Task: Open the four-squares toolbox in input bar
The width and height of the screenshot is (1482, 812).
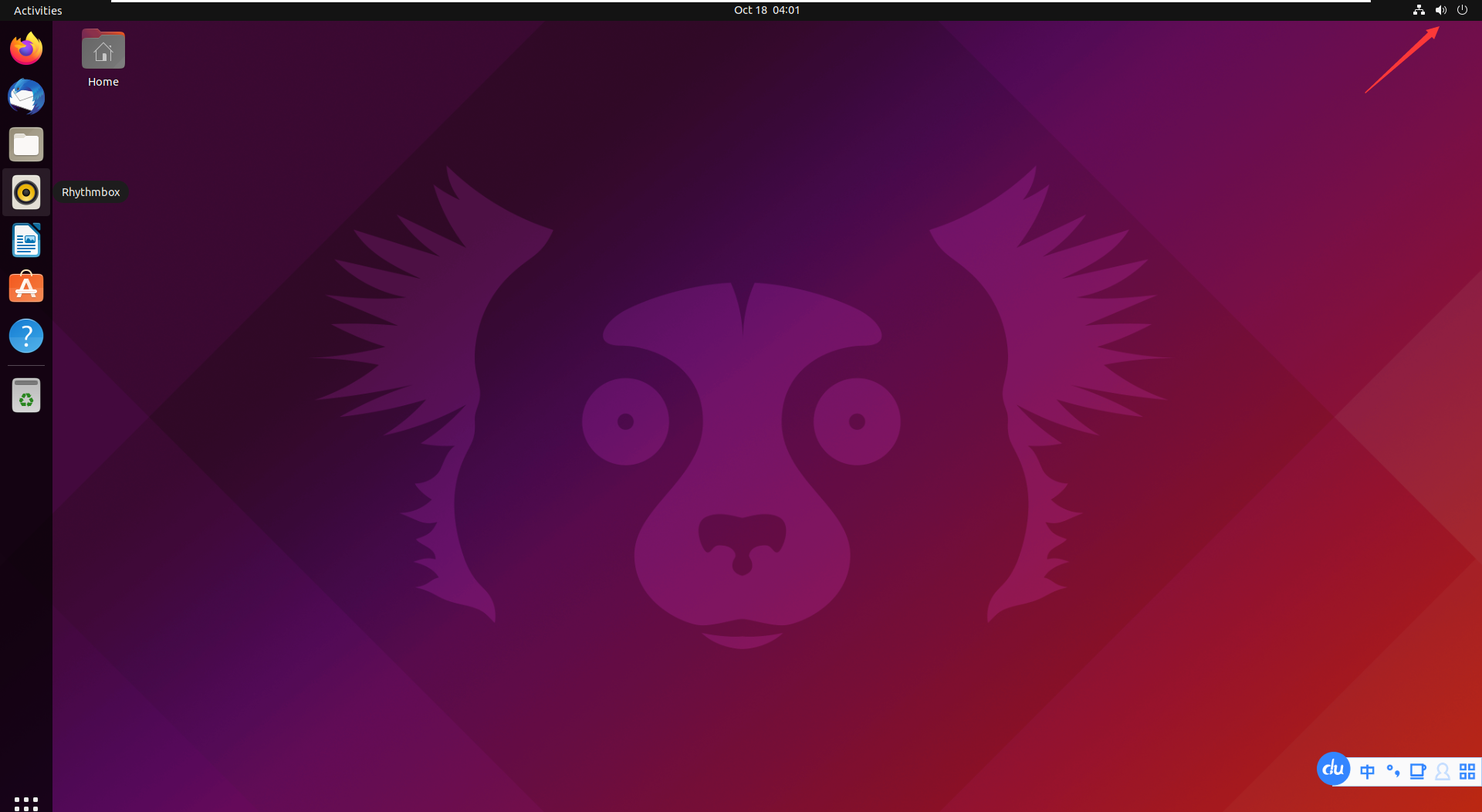Action: [1467, 772]
